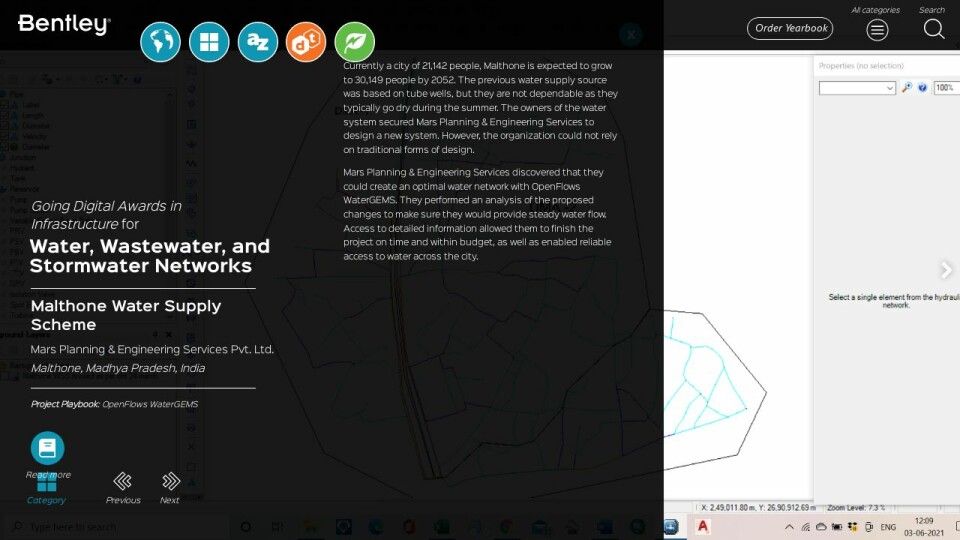Open the clock showing 12:09
Image resolution: width=960 pixels, height=540 pixels.
click(924, 527)
